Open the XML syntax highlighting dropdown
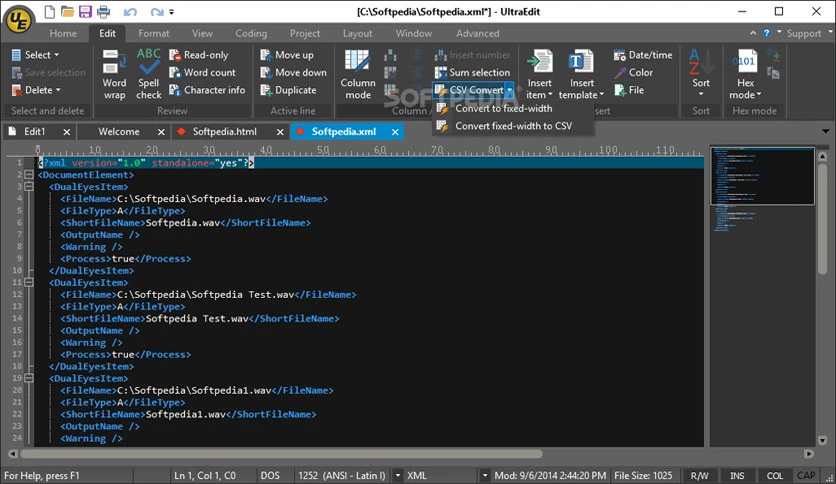The width and height of the screenshot is (836, 484). pyautogui.click(x=485, y=475)
